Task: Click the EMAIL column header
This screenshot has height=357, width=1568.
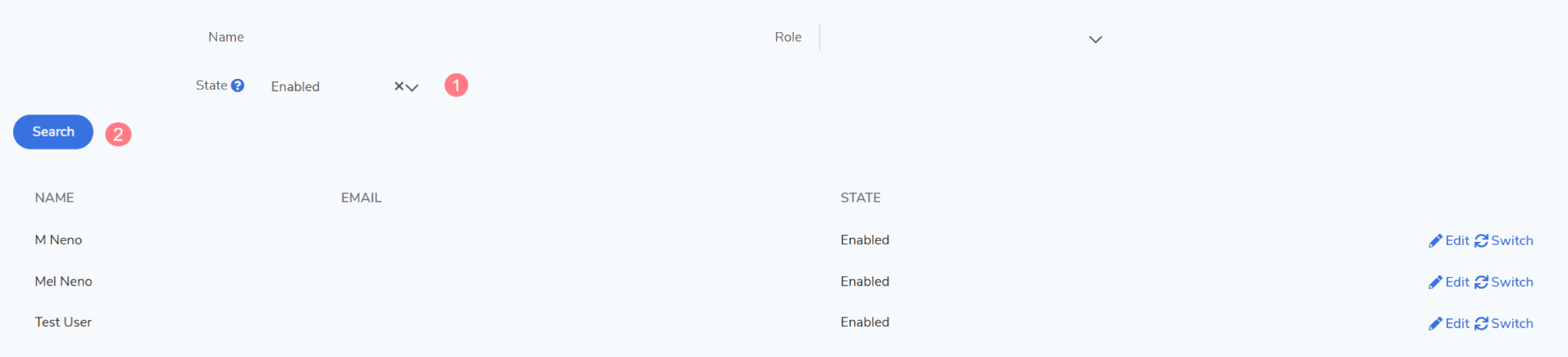Action: [361, 197]
